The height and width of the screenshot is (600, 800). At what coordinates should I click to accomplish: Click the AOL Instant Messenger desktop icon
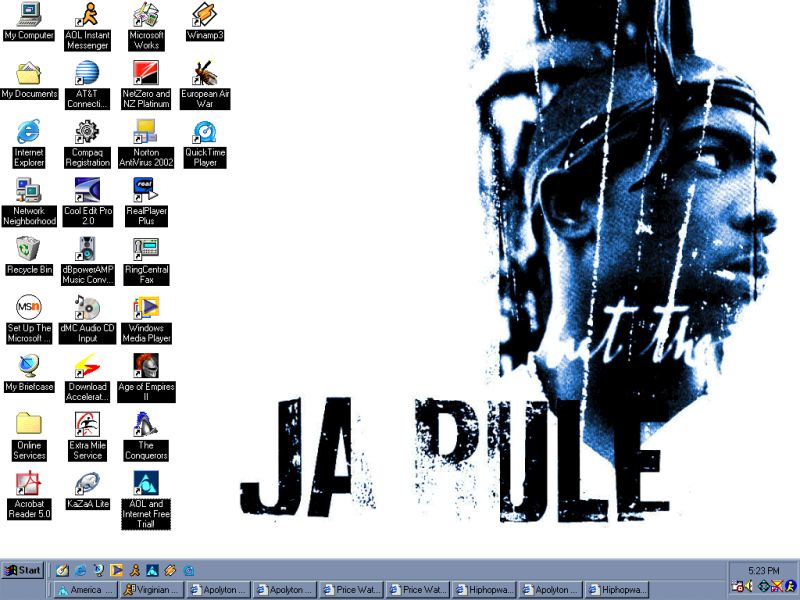[87, 15]
